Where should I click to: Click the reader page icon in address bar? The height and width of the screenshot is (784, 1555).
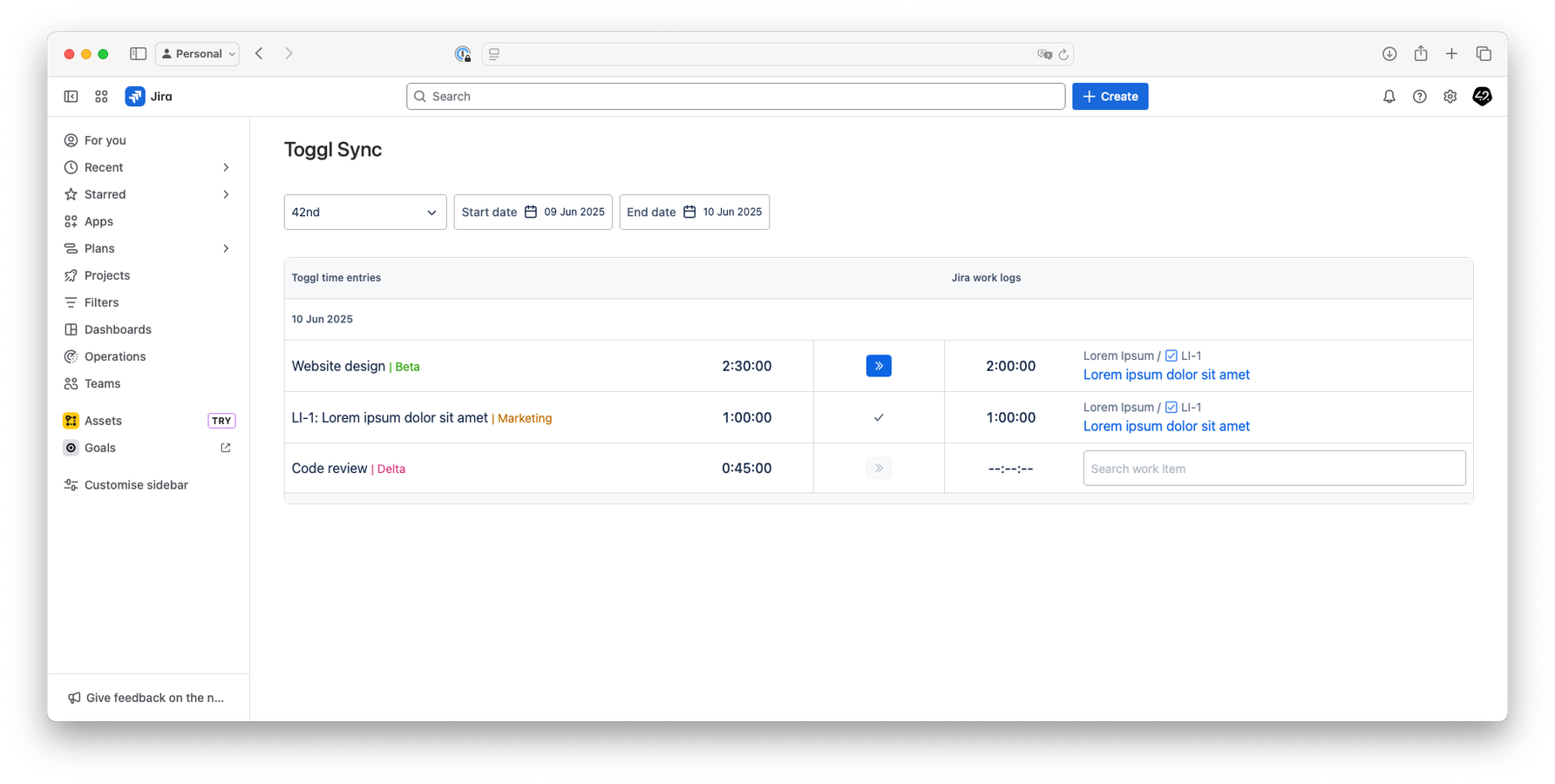point(494,54)
